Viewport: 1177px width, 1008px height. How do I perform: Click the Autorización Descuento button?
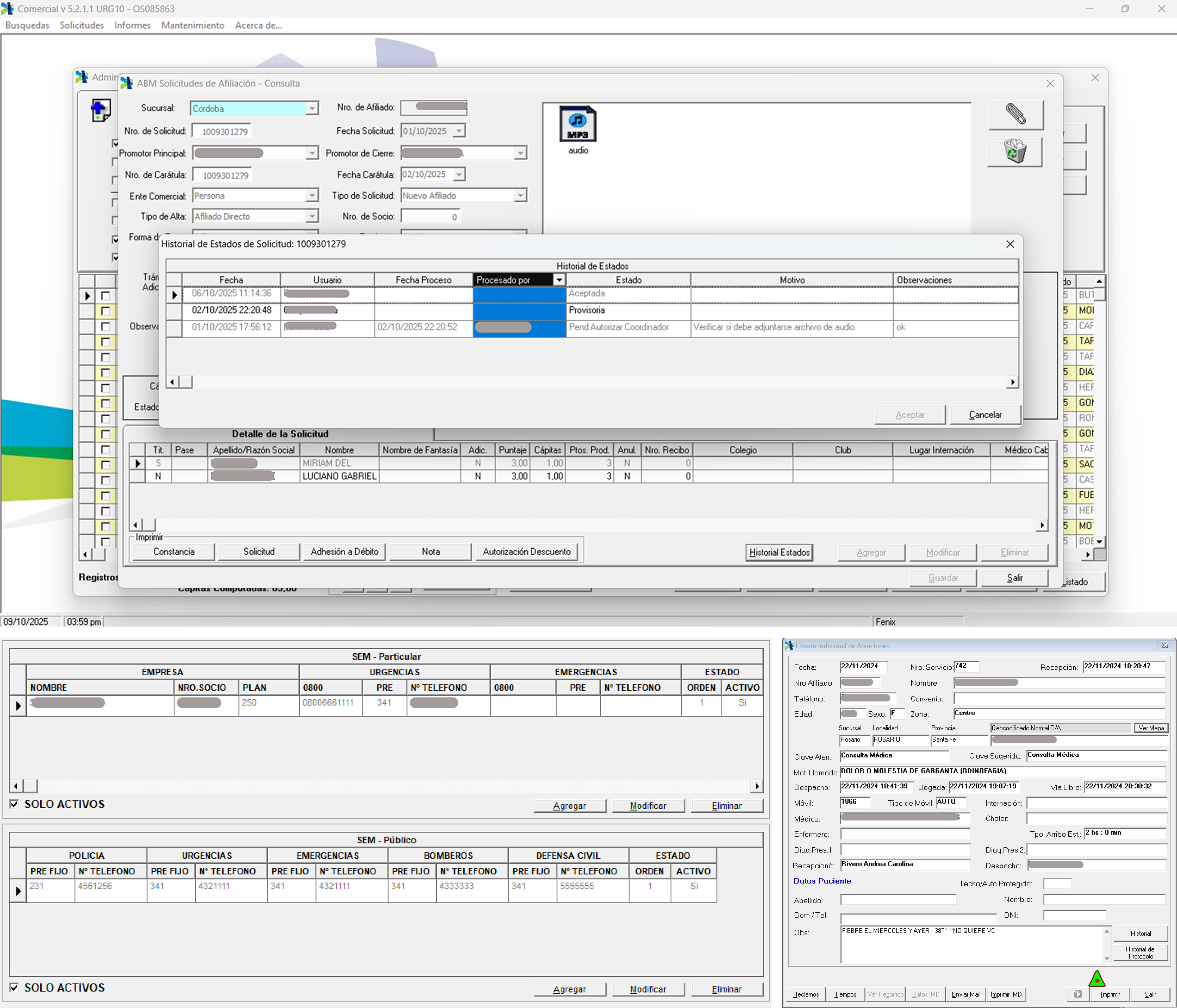(527, 552)
